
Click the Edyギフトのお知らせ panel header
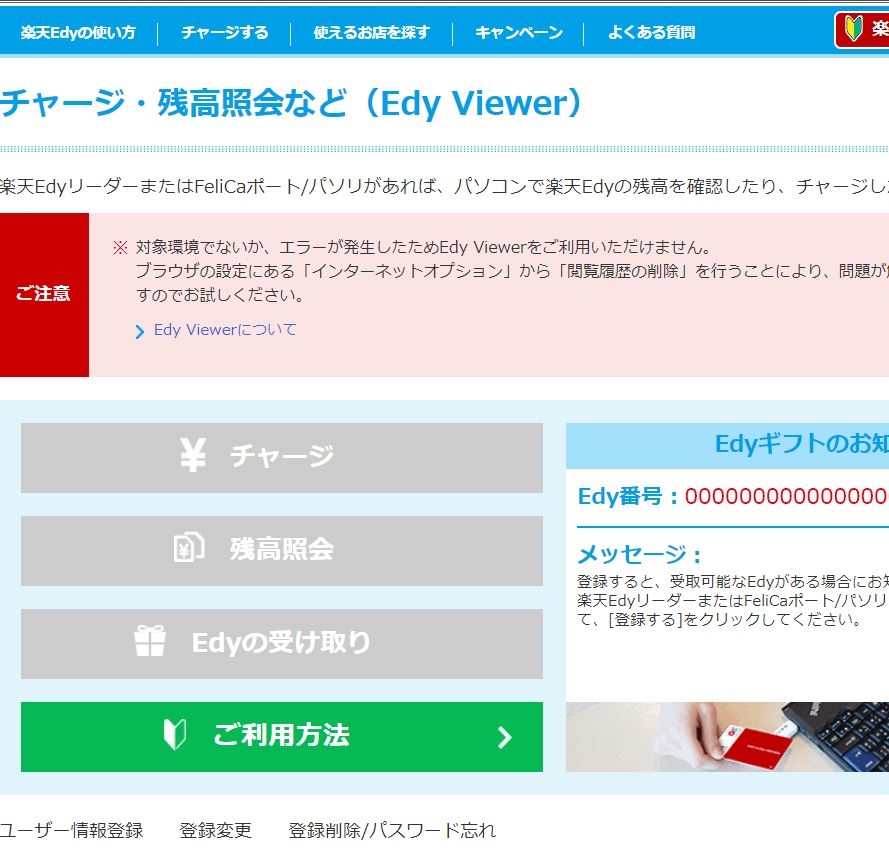(x=727, y=446)
